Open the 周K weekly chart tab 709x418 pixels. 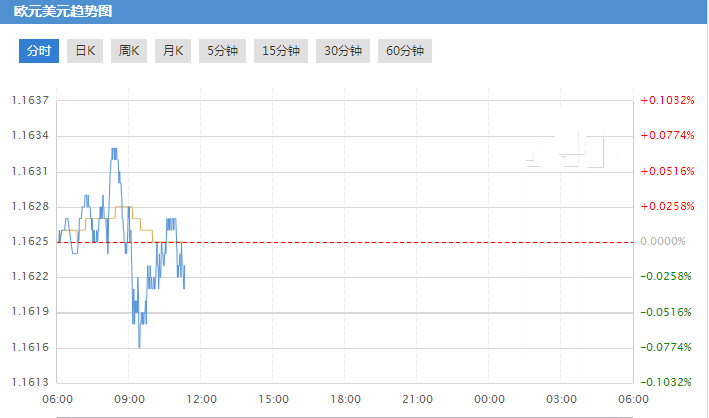tap(128, 51)
